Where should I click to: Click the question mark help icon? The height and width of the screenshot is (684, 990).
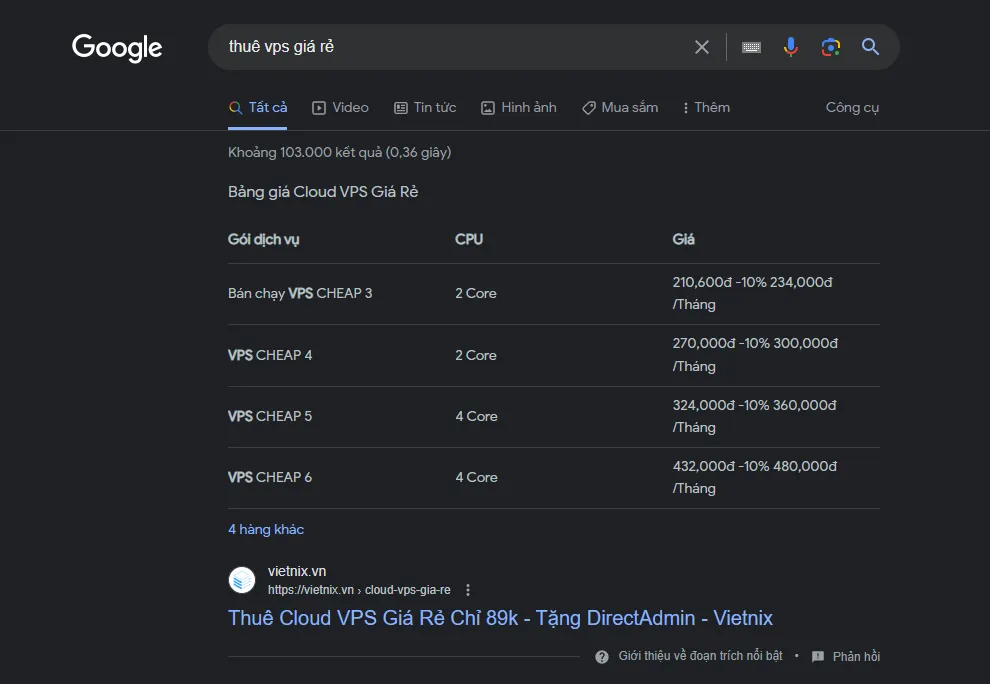(x=602, y=657)
